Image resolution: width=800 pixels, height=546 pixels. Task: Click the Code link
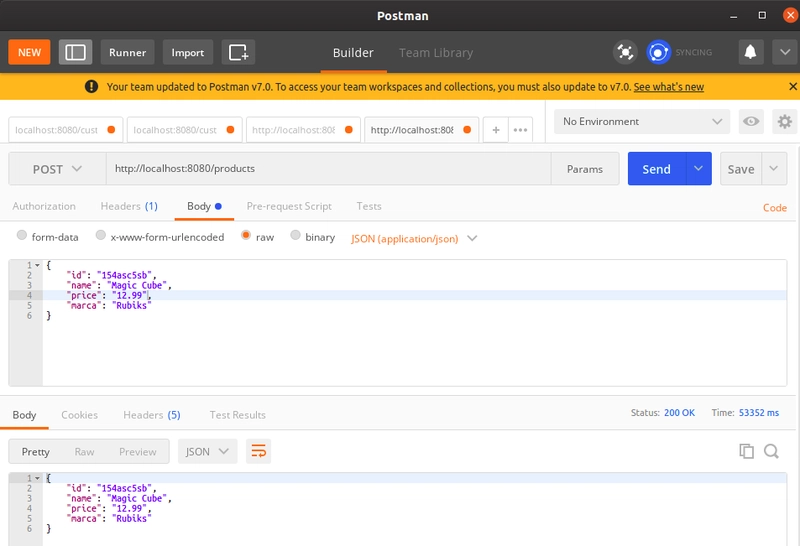click(774, 208)
